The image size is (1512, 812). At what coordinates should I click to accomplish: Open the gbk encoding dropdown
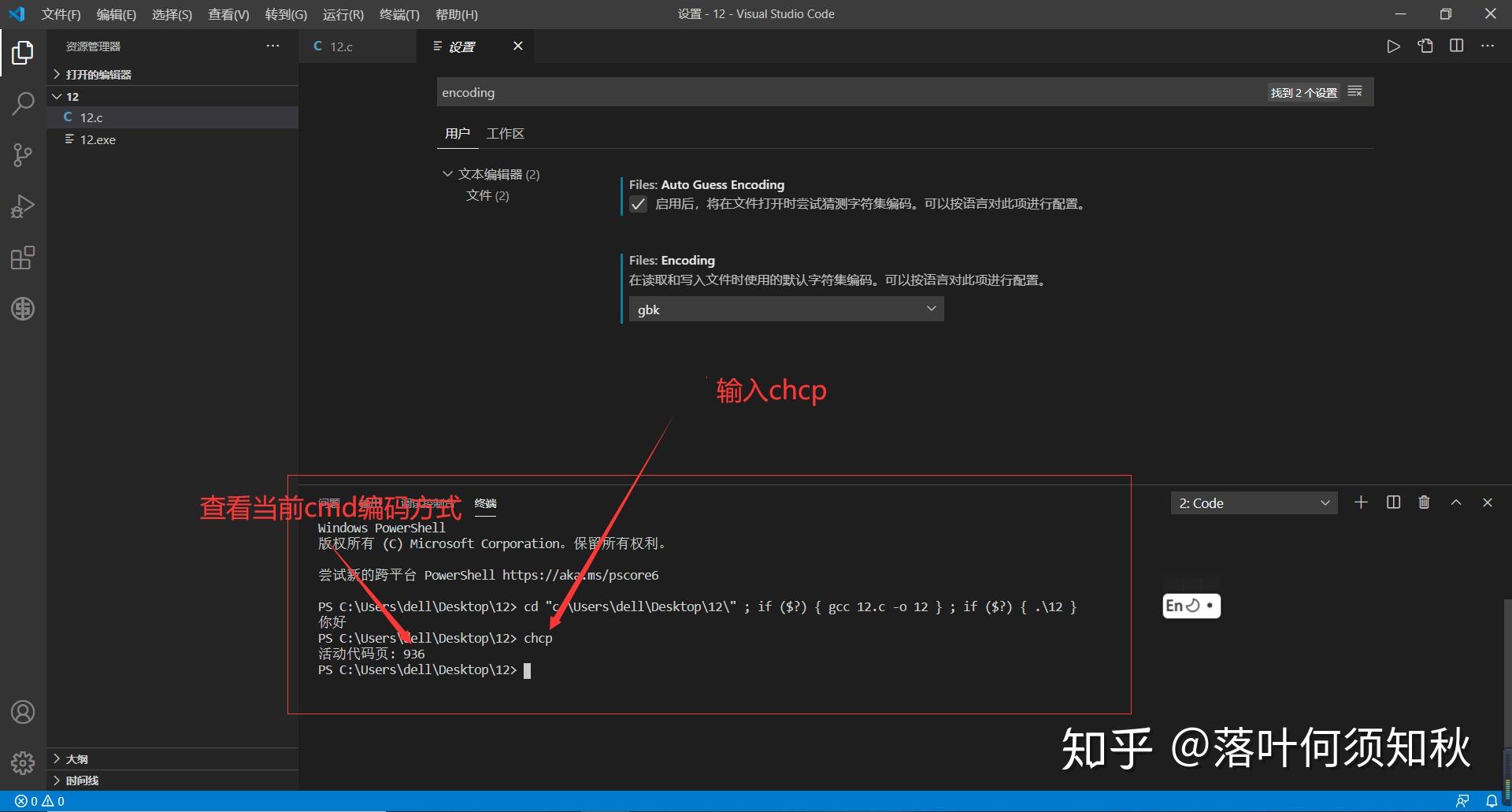pos(785,309)
